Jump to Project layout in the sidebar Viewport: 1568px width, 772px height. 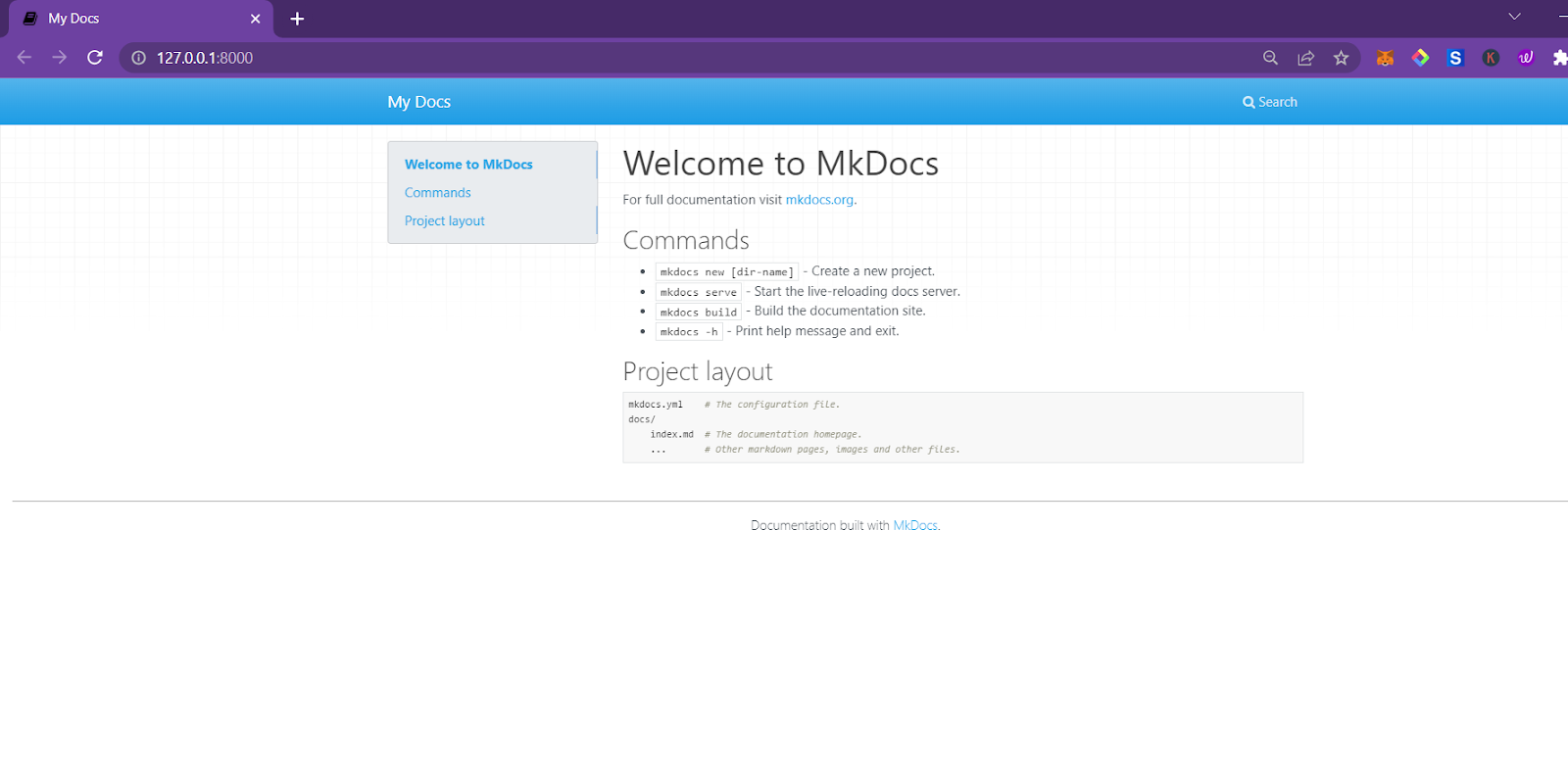(444, 221)
